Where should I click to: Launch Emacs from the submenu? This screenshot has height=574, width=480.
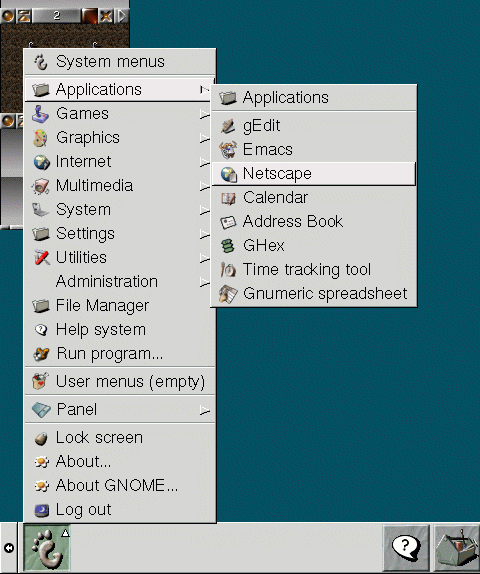pyautogui.click(x=314, y=149)
